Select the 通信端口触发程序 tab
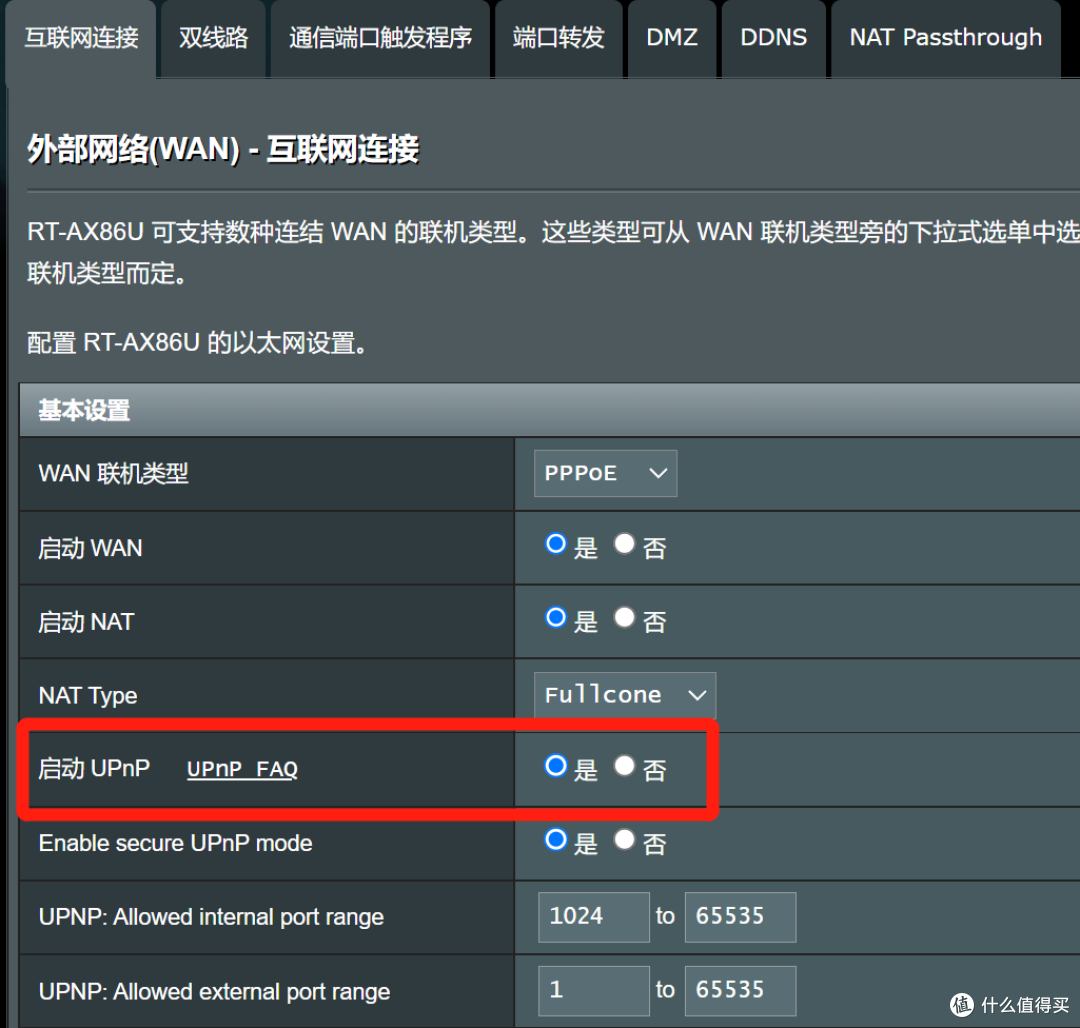The image size is (1080, 1028). coord(380,38)
